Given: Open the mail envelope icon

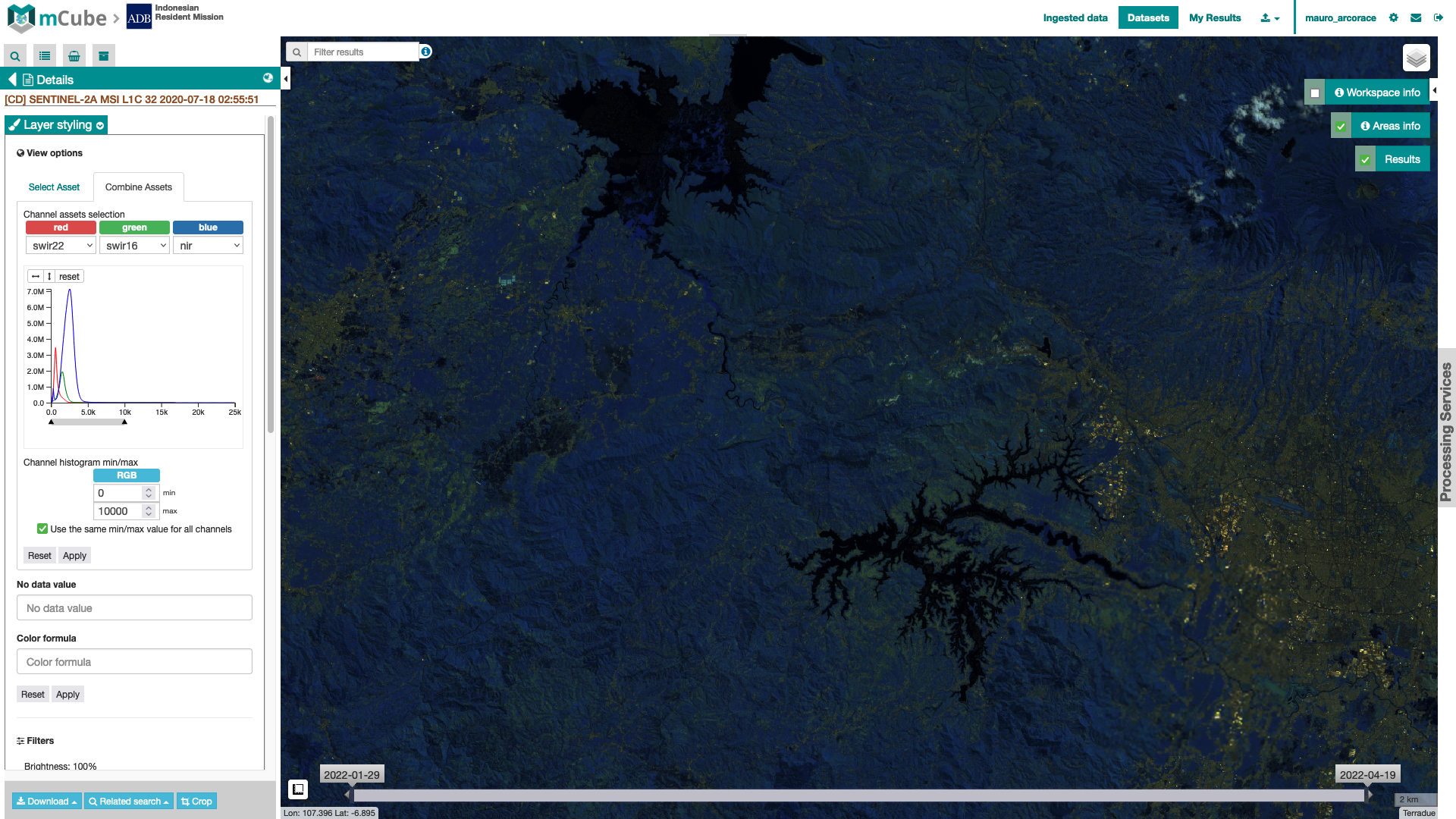Looking at the screenshot, I should coord(1416,17).
